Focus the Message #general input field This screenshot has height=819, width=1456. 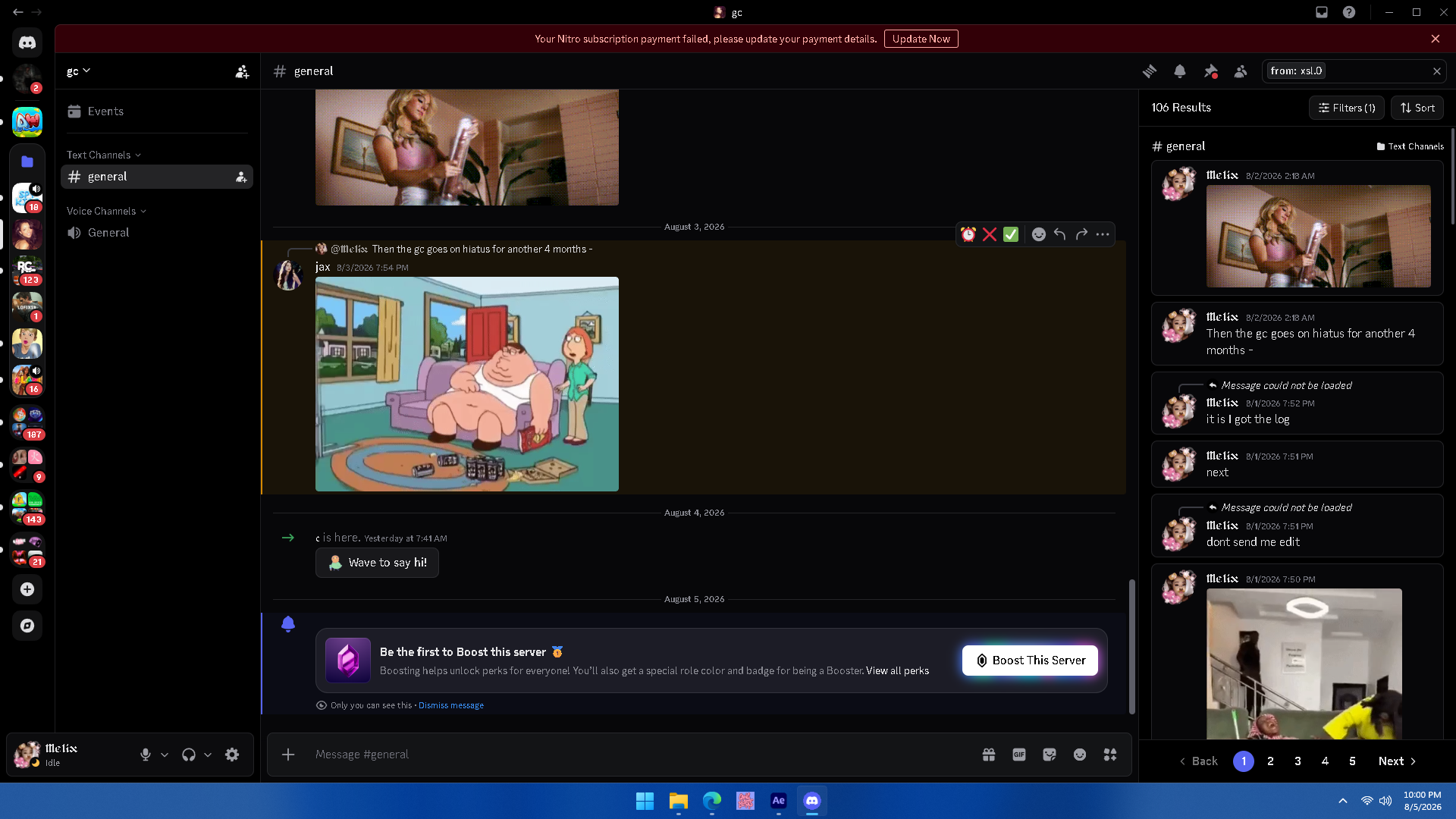point(641,755)
